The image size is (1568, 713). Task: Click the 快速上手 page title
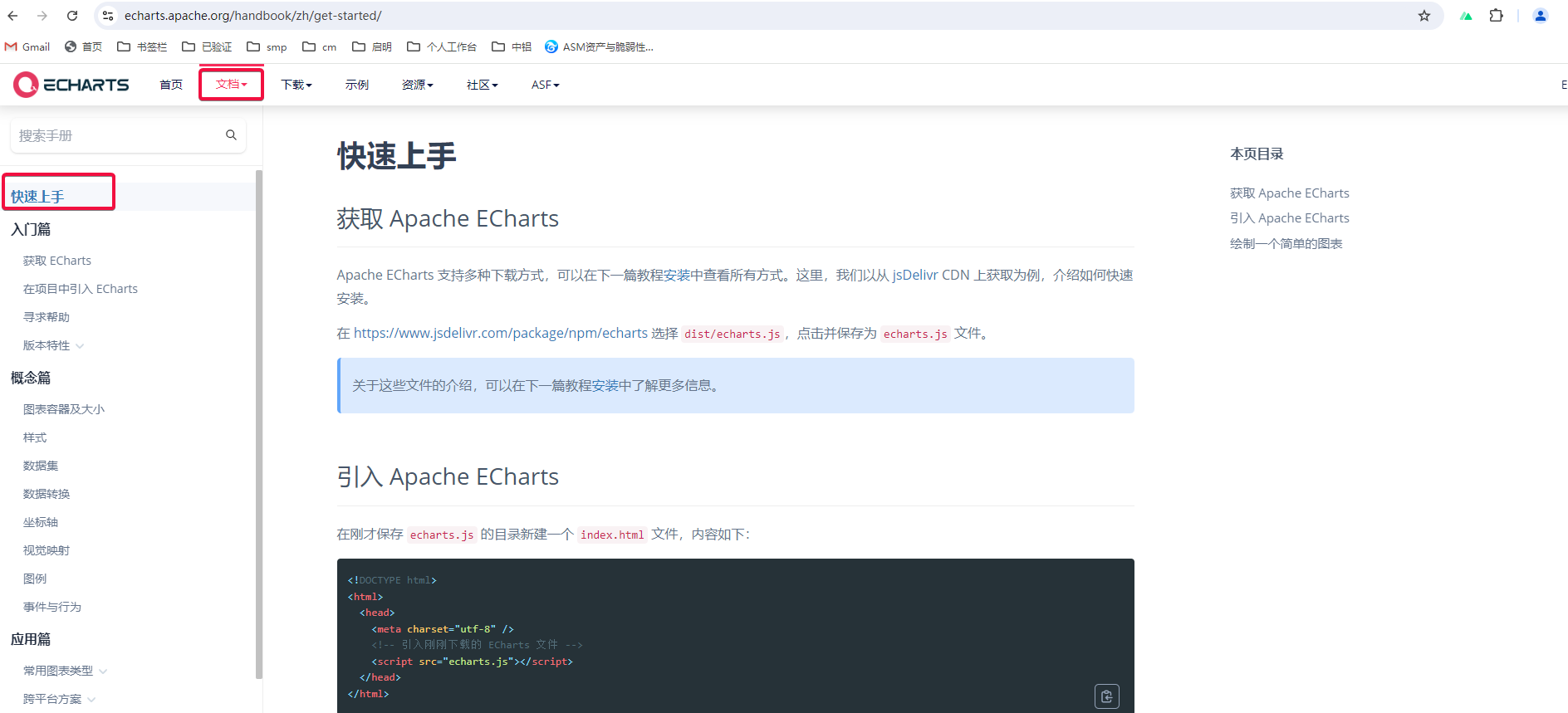click(397, 156)
